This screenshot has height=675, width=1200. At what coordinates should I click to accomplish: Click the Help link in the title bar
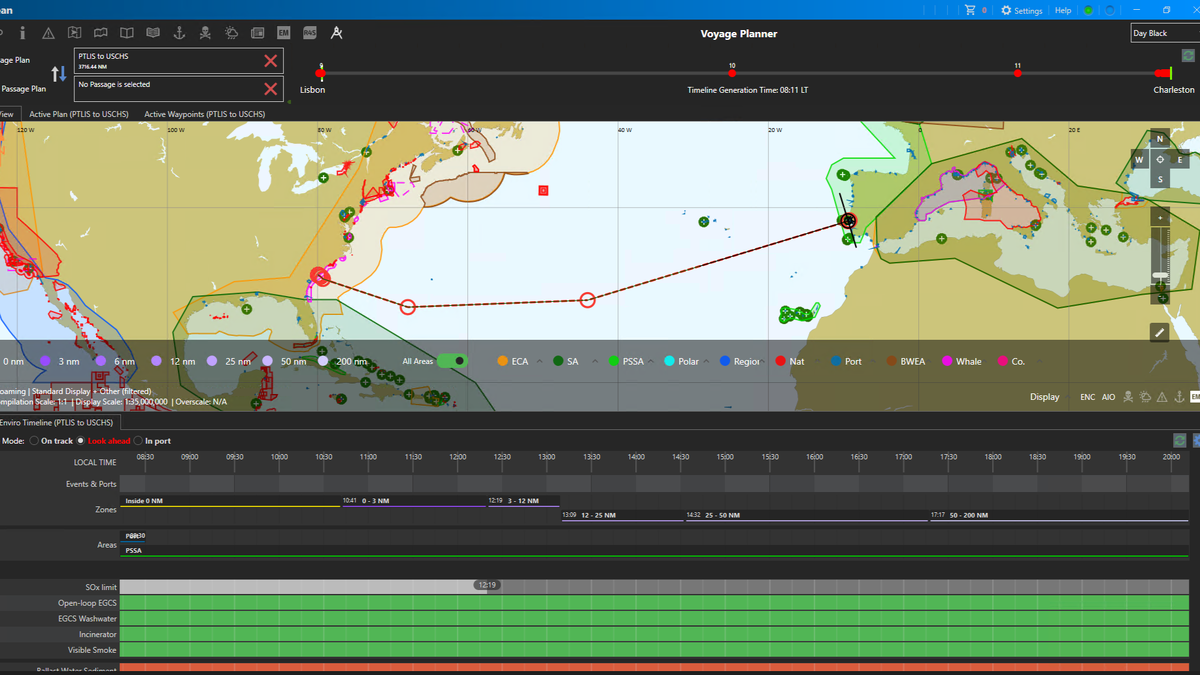coord(1062,10)
